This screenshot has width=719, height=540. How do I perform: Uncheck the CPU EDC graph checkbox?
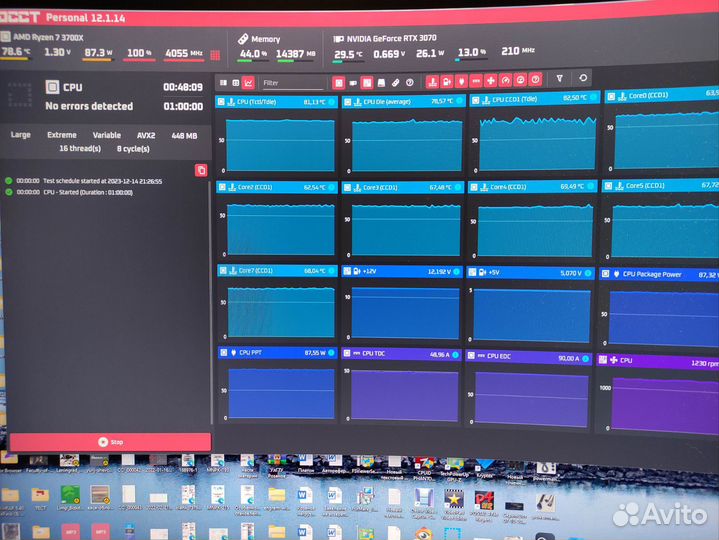(x=471, y=356)
